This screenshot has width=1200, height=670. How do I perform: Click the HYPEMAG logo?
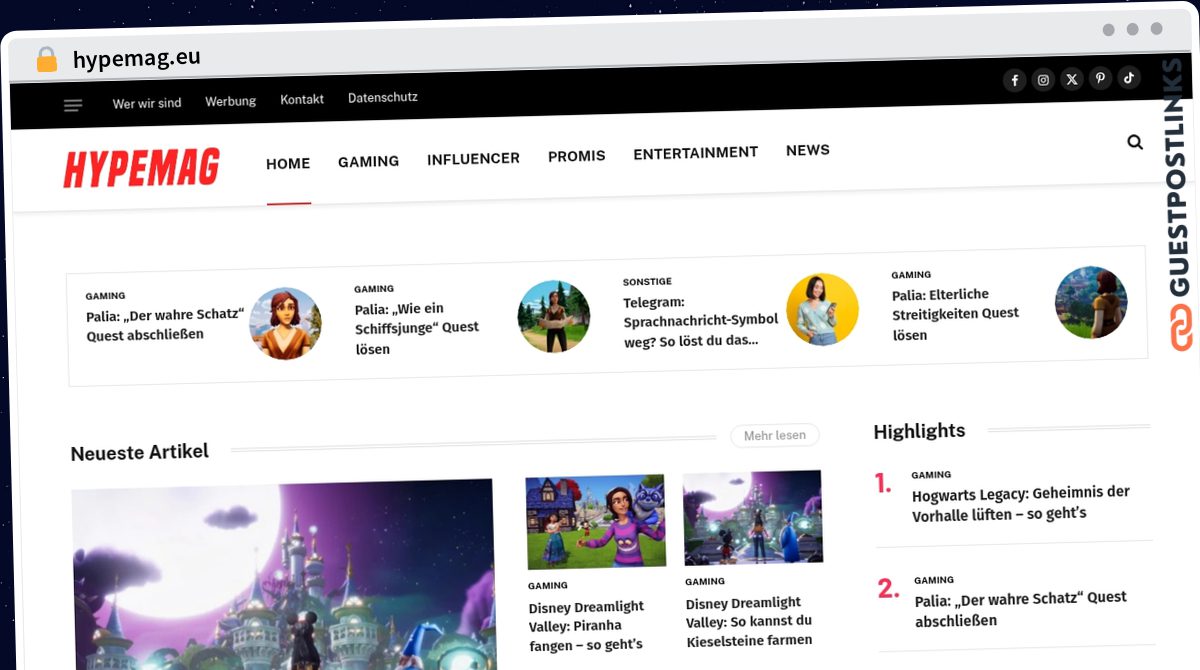142,168
